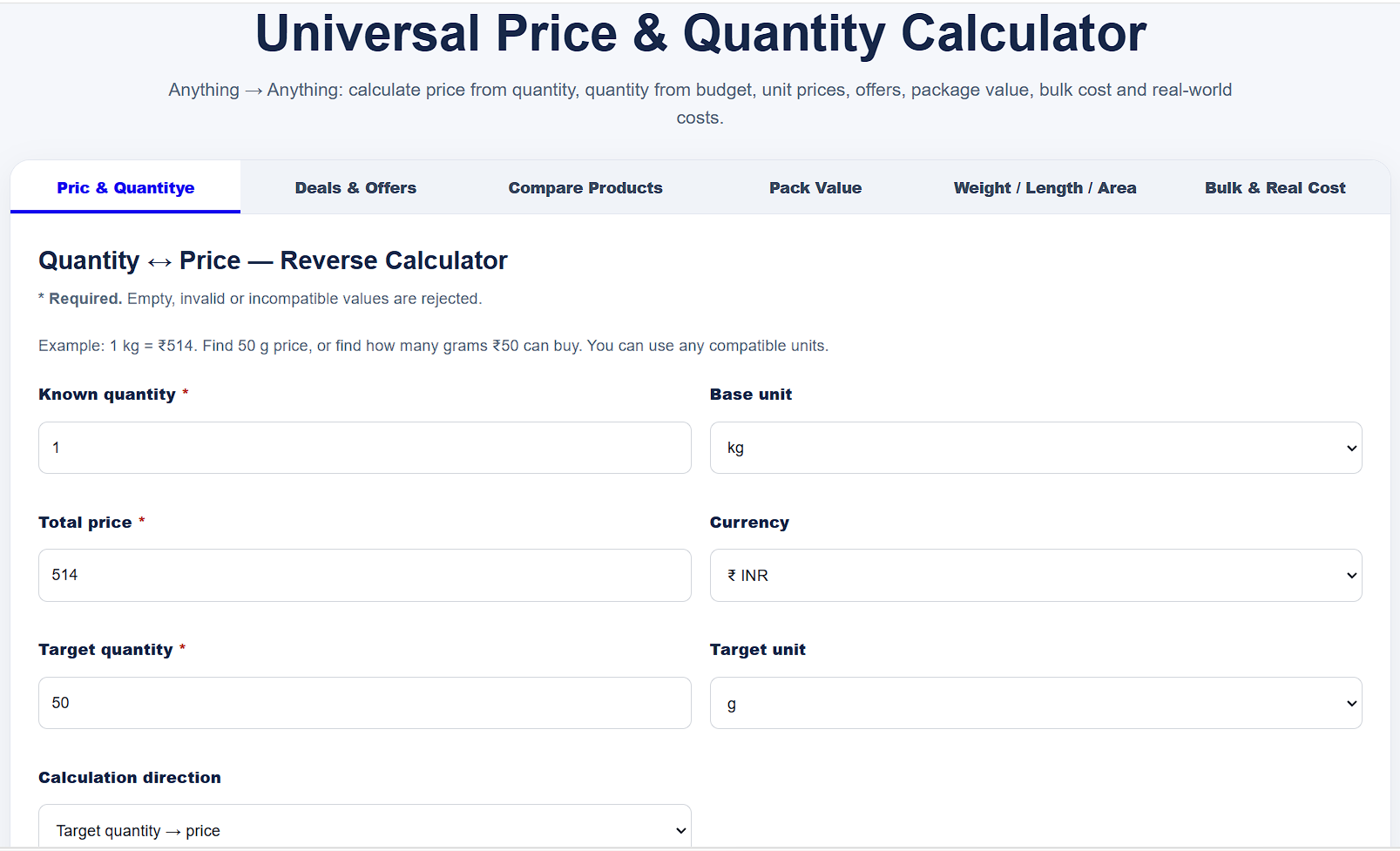Click the Target unit label
This screenshot has height=851, width=1400.
tap(758, 650)
